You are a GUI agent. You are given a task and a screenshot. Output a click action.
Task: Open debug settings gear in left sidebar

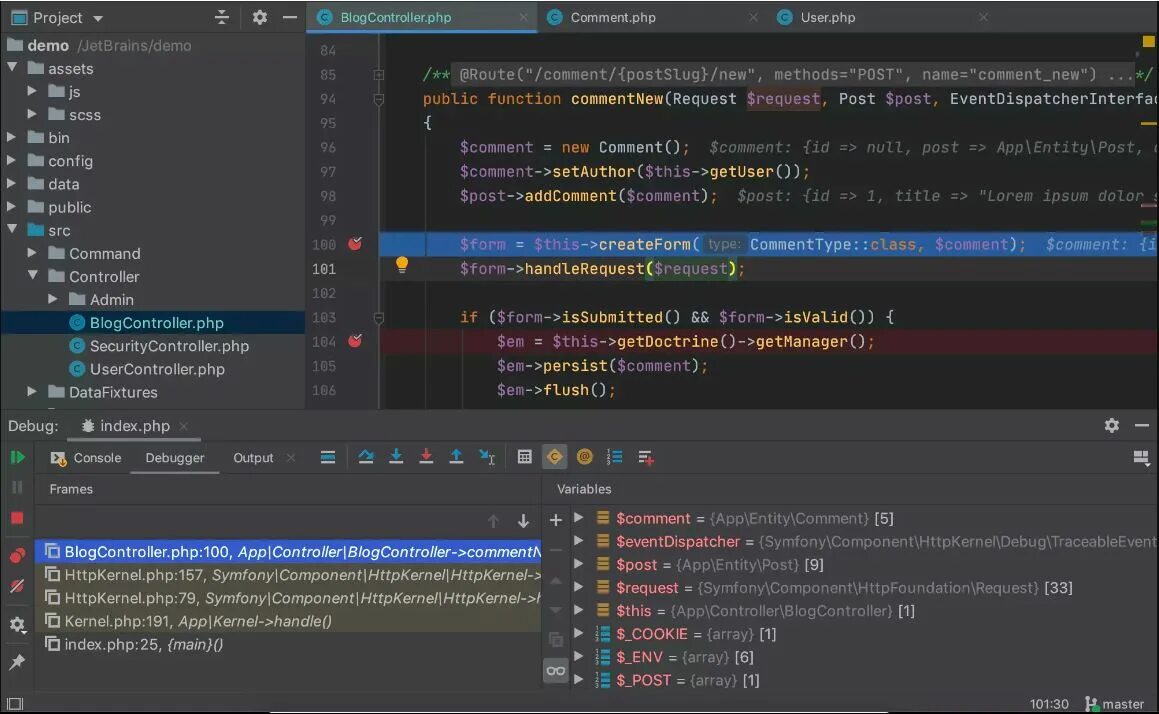pyautogui.click(x=17, y=625)
